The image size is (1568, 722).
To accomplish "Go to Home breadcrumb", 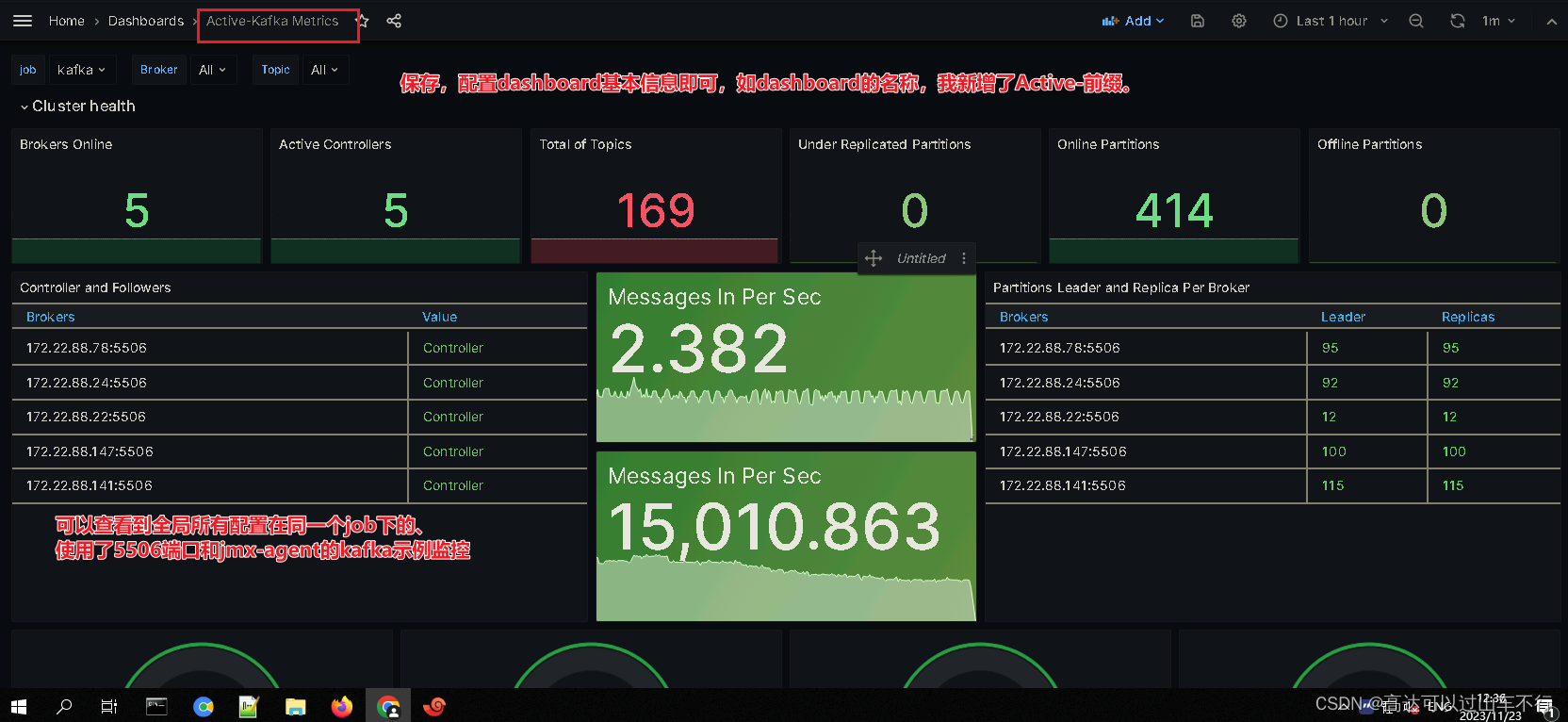I will click(66, 21).
